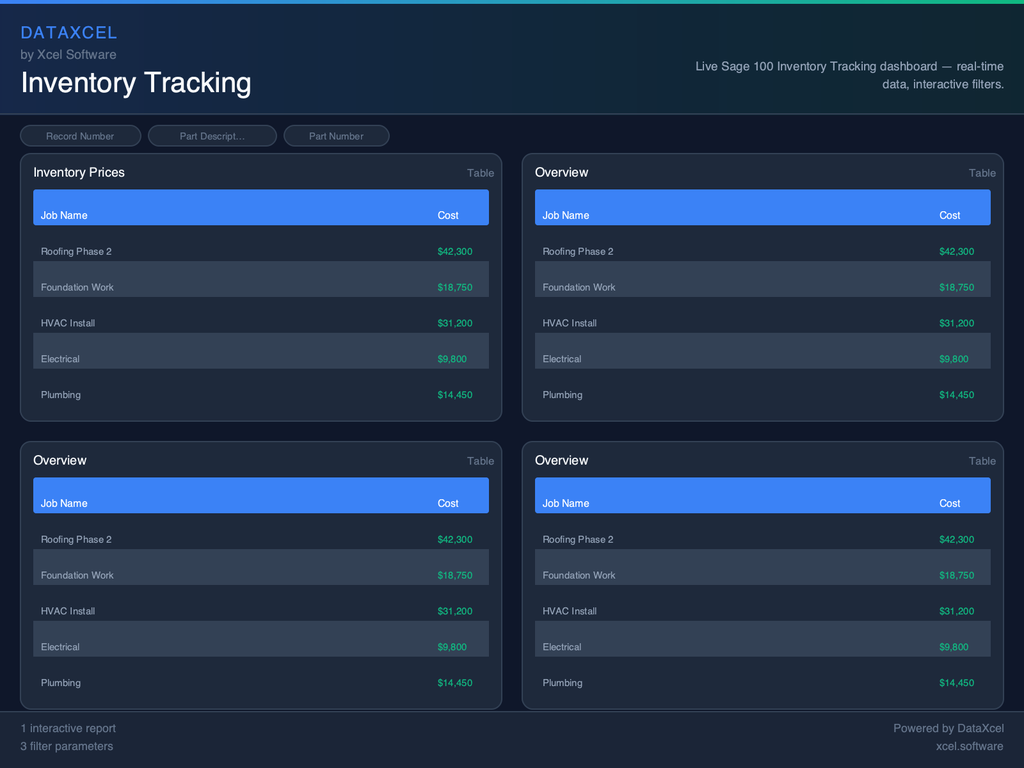Image resolution: width=1024 pixels, height=768 pixels.
Task: Click the 3 filter parameters label
Action: click(66, 746)
